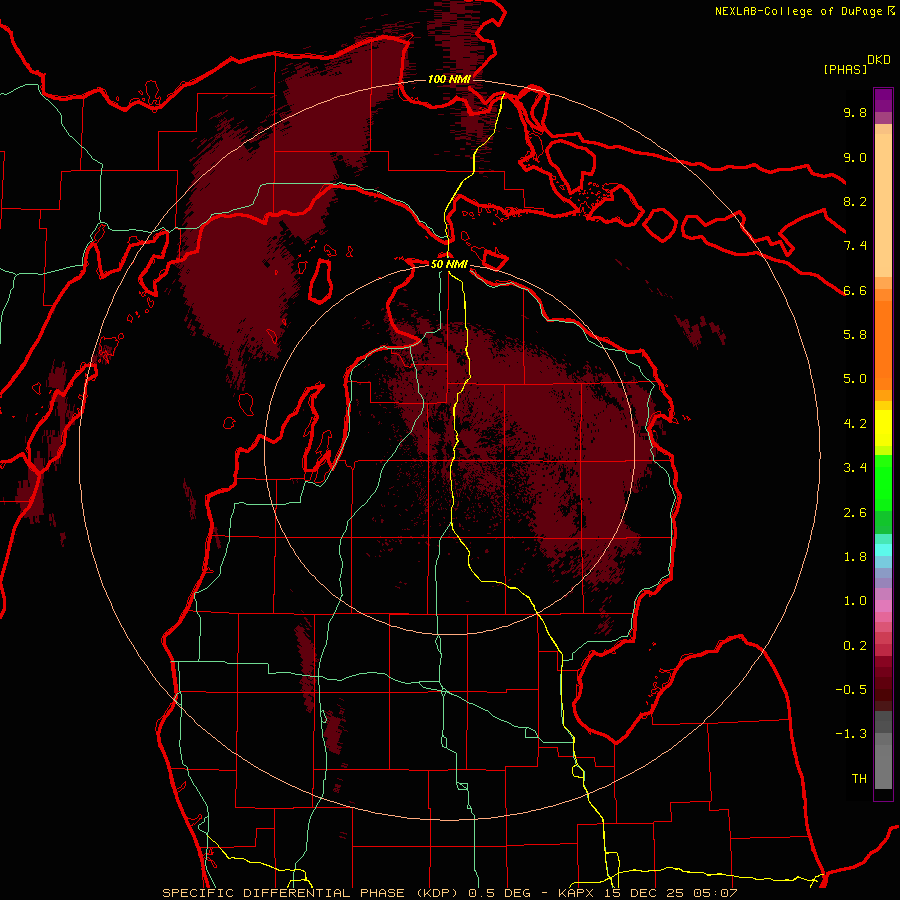Select the 3.4 scale value
The width and height of the screenshot is (900, 900).
[855, 468]
